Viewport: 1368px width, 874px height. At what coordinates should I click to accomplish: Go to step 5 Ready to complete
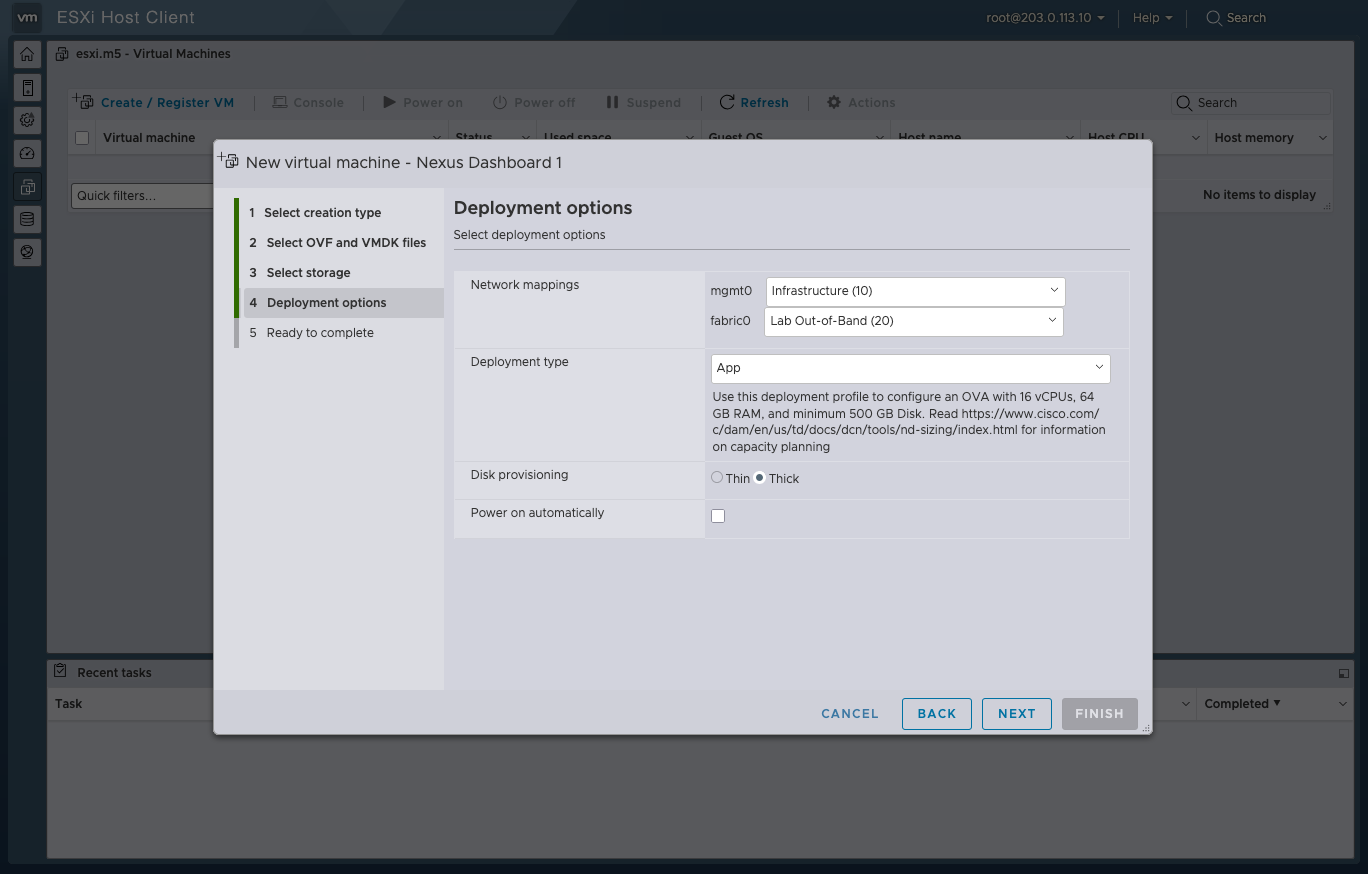[x=341, y=332]
